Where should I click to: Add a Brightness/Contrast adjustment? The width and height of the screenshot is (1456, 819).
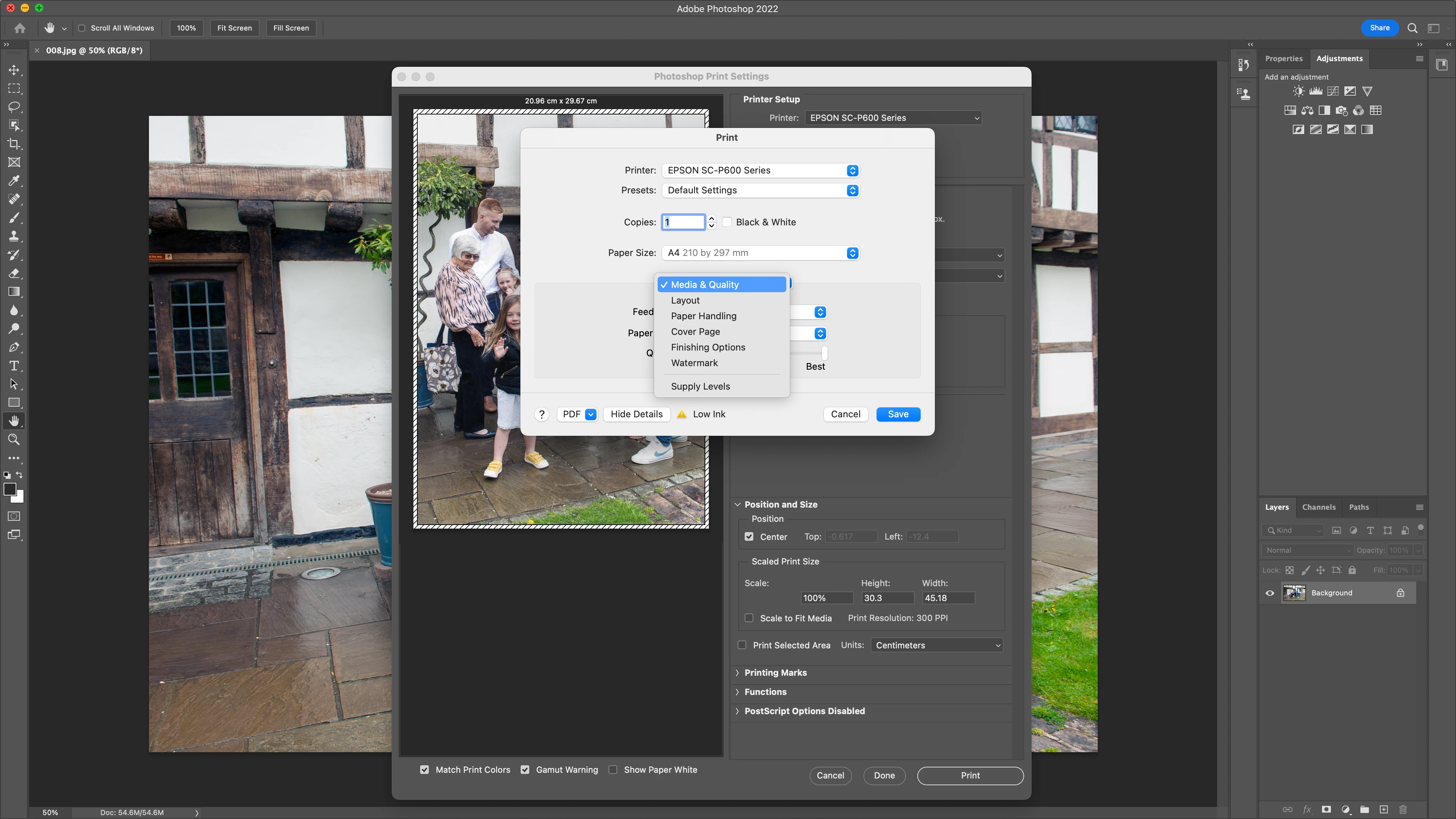(1298, 91)
